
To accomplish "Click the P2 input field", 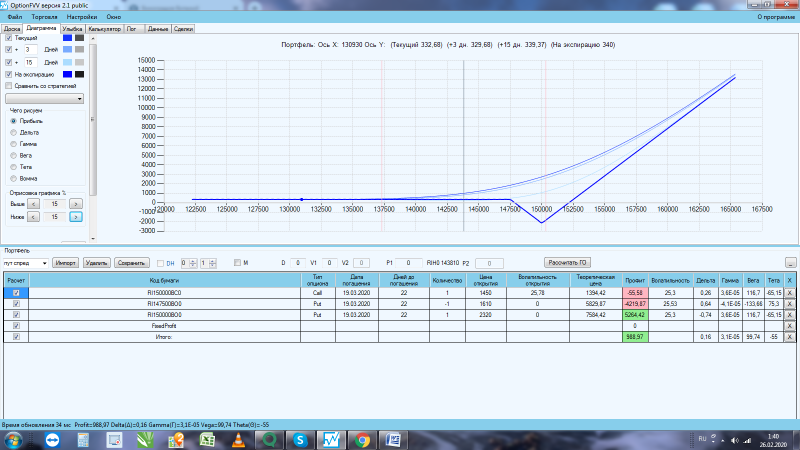I will [x=489, y=263].
